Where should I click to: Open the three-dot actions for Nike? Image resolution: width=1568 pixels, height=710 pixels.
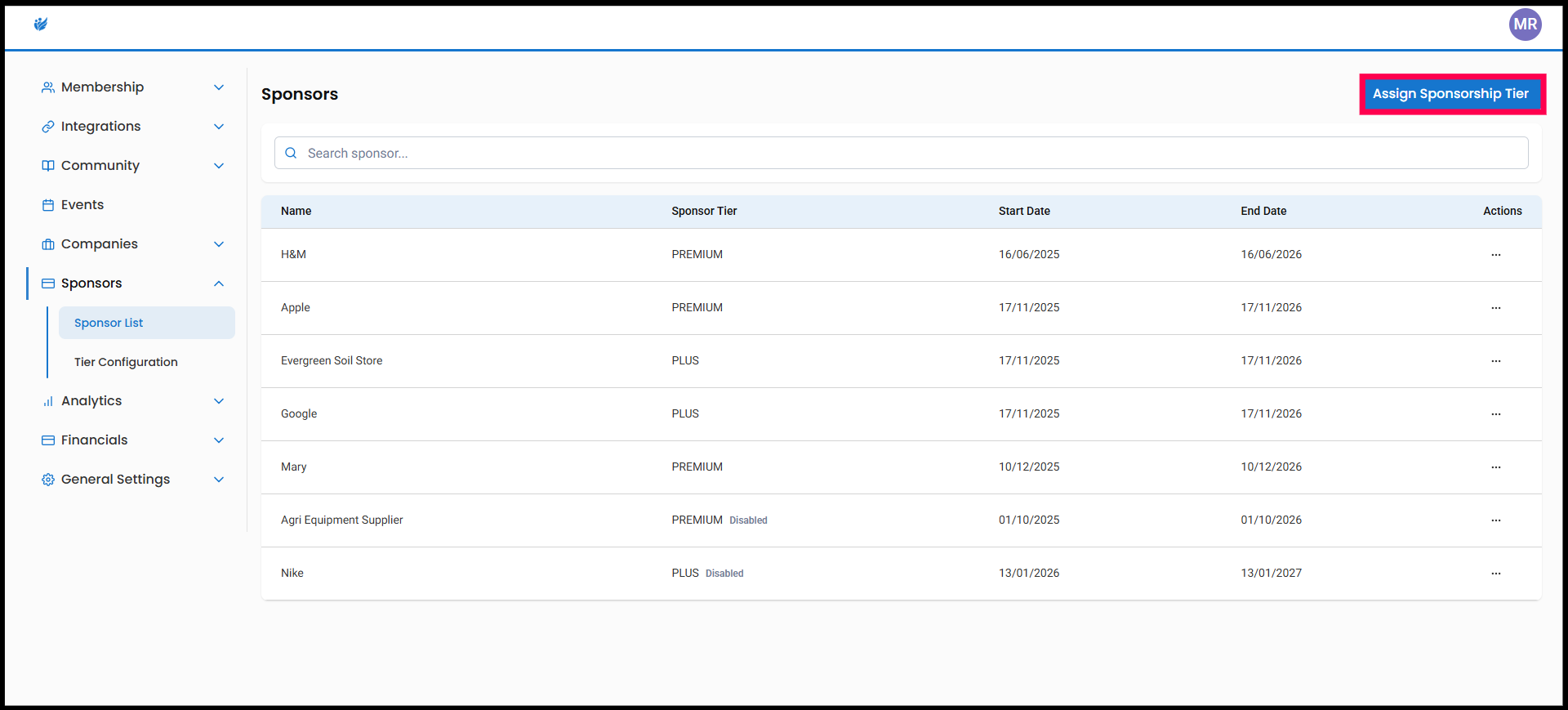coord(1495,574)
